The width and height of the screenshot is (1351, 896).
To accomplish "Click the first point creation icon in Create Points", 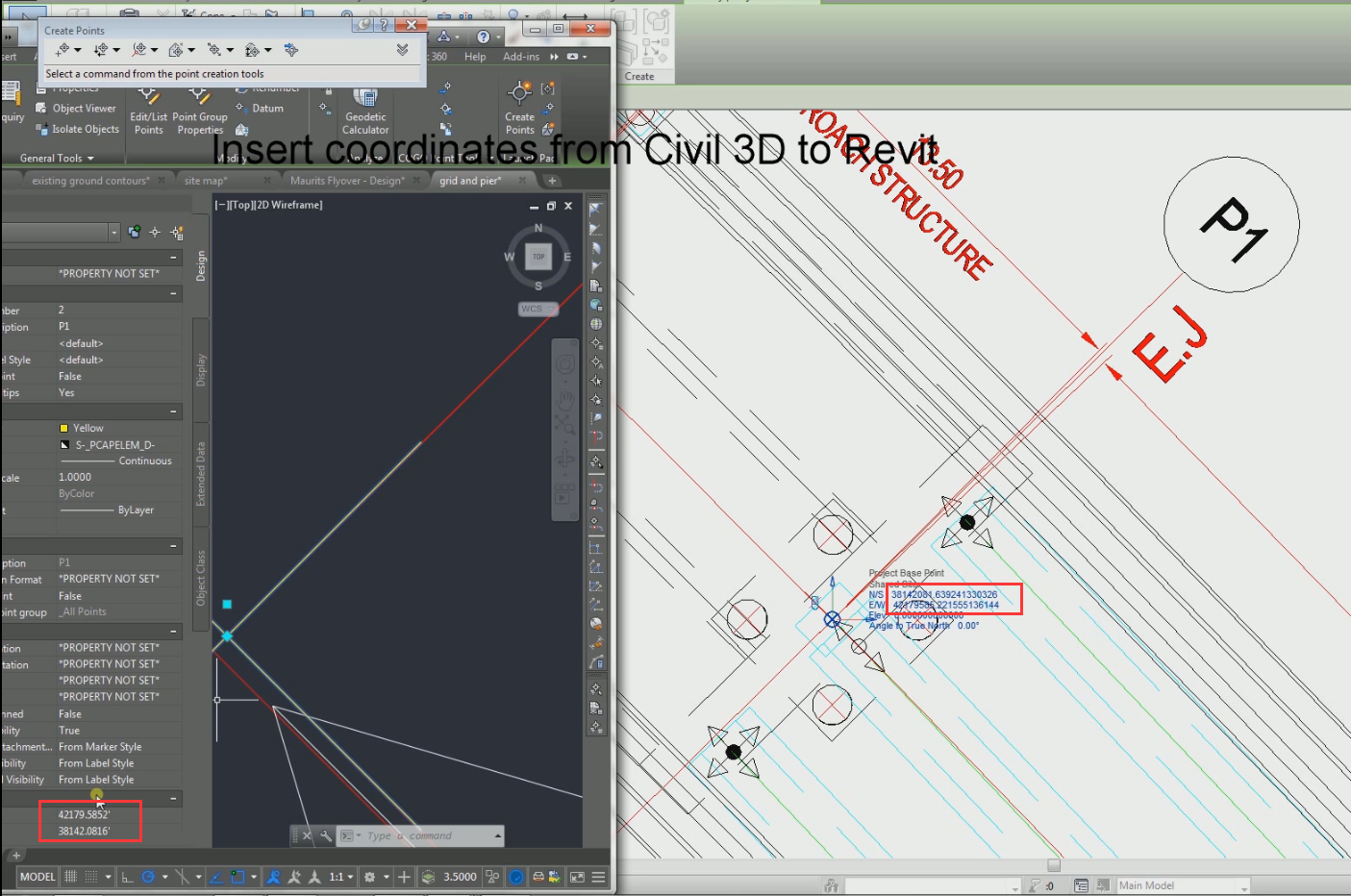I will [63, 49].
